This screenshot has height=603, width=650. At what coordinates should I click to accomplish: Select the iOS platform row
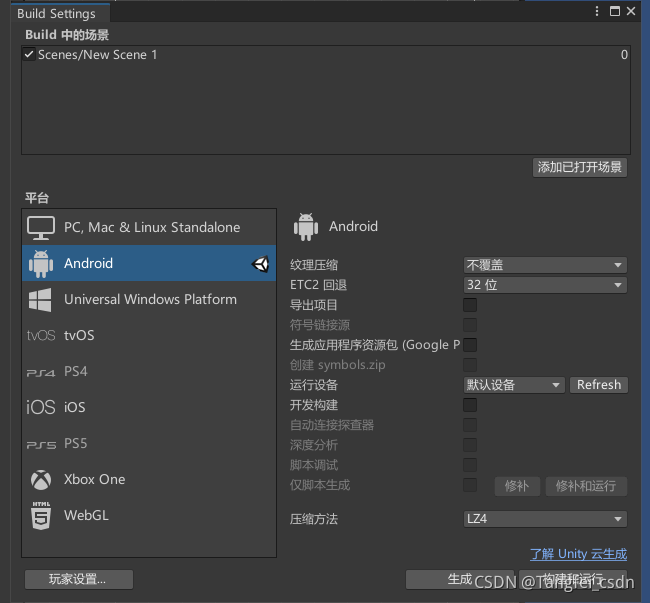pos(149,407)
